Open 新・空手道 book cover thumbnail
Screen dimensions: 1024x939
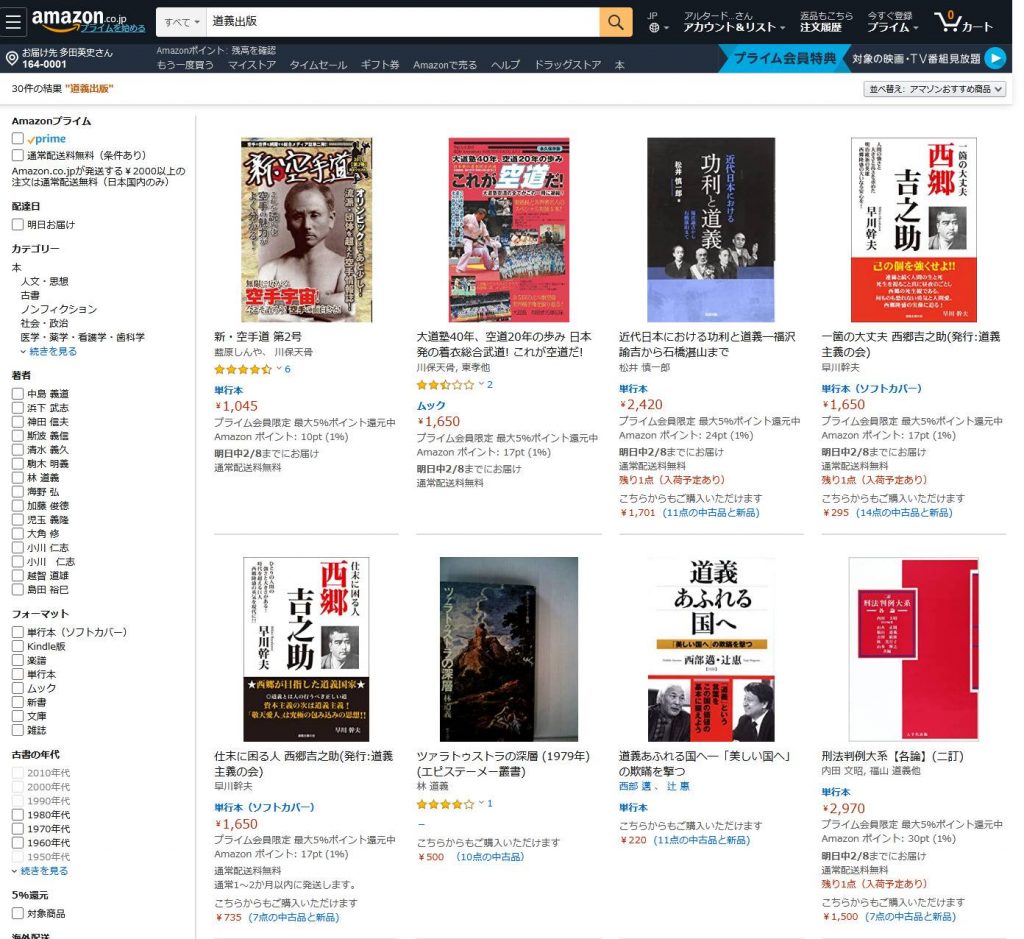point(306,230)
